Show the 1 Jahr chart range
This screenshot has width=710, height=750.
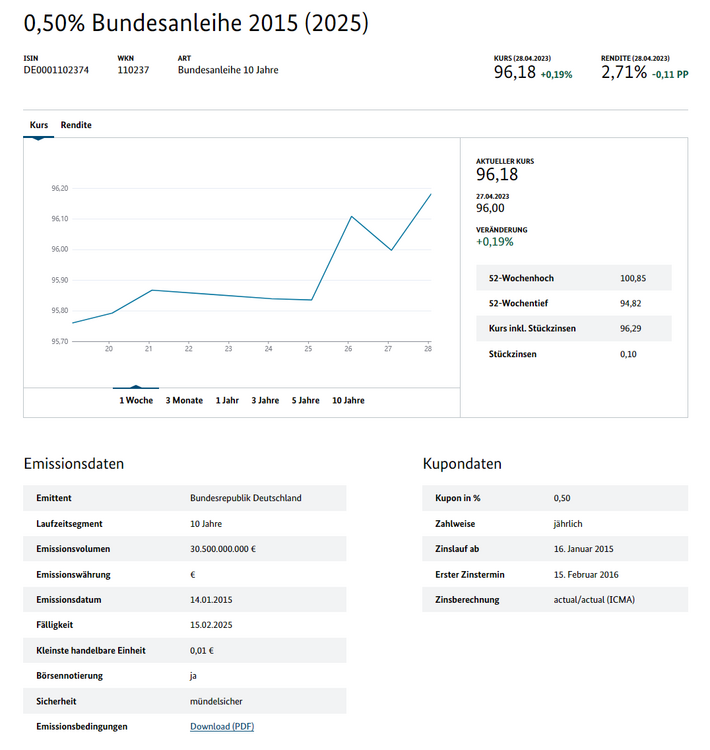(227, 400)
